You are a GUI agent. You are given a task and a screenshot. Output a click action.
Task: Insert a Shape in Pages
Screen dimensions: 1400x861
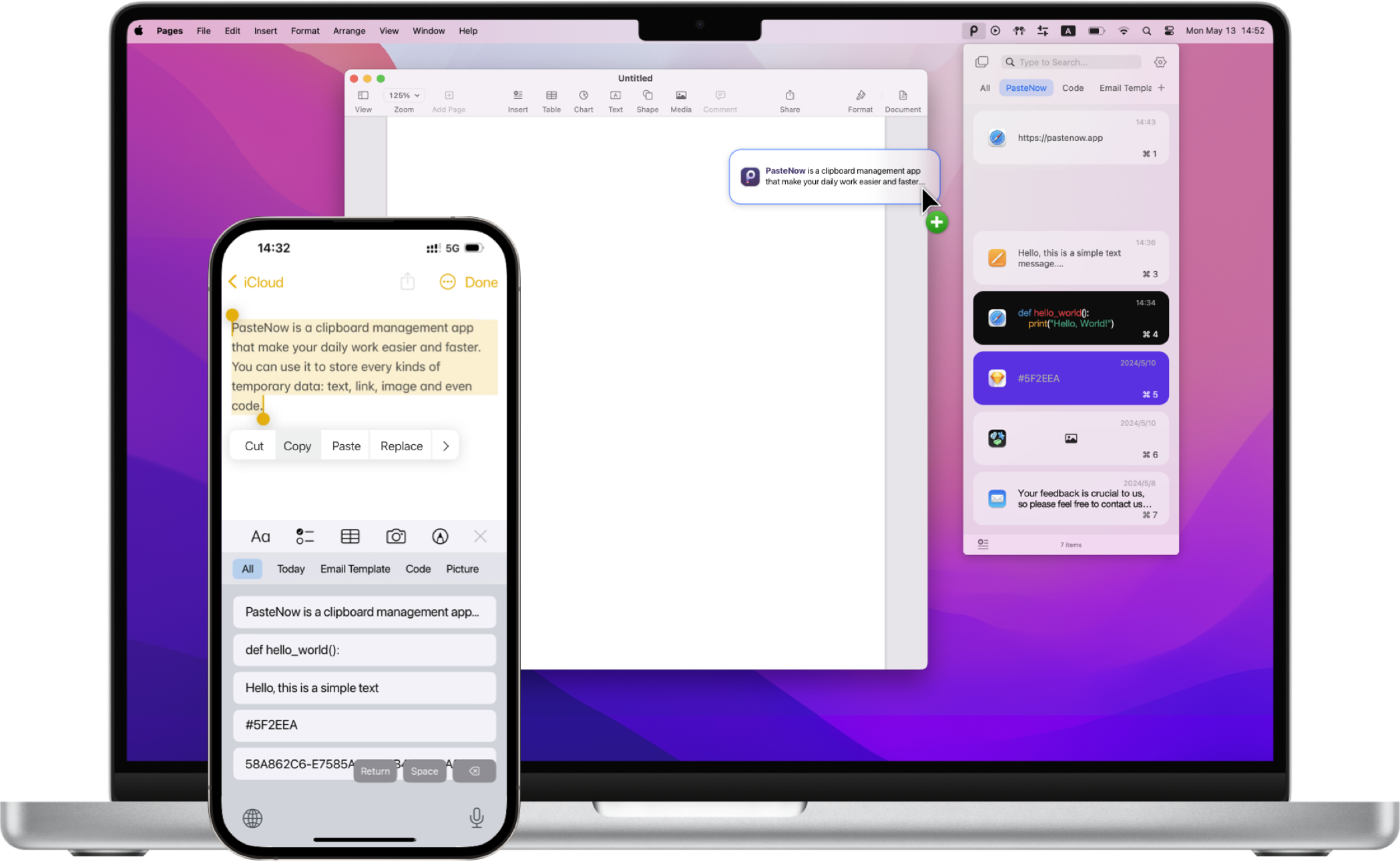coord(647,100)
